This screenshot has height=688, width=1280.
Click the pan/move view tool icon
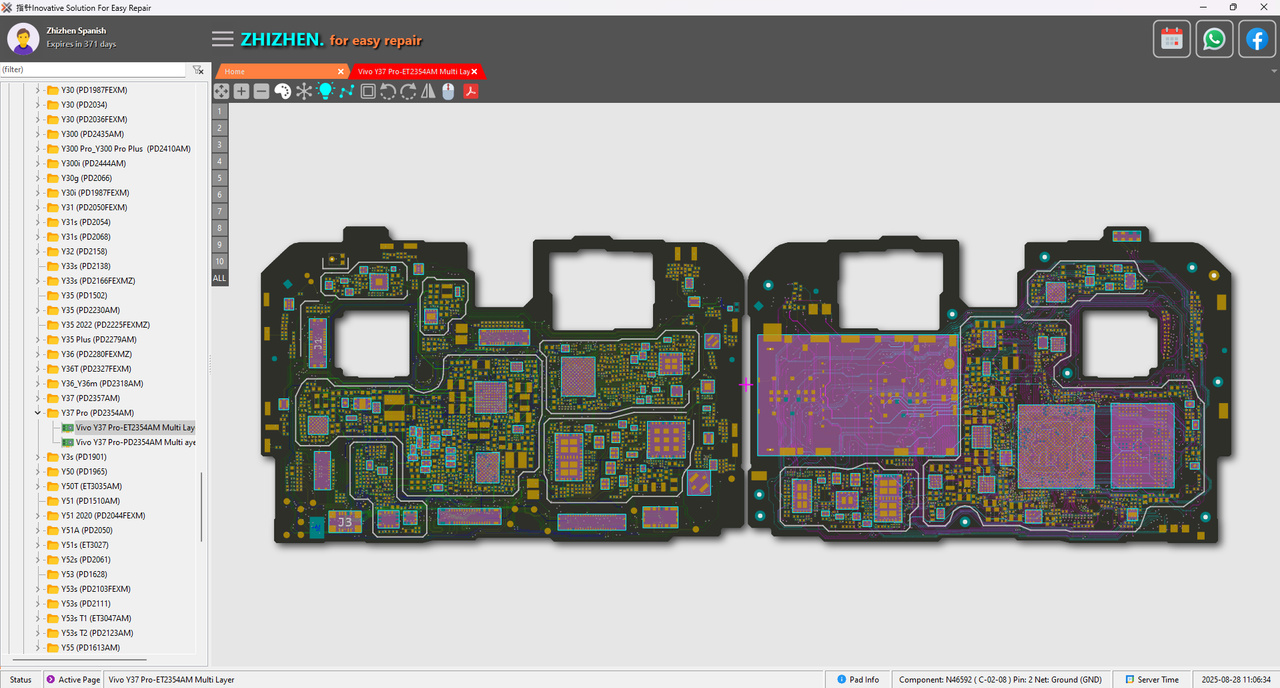click(221, 91)
